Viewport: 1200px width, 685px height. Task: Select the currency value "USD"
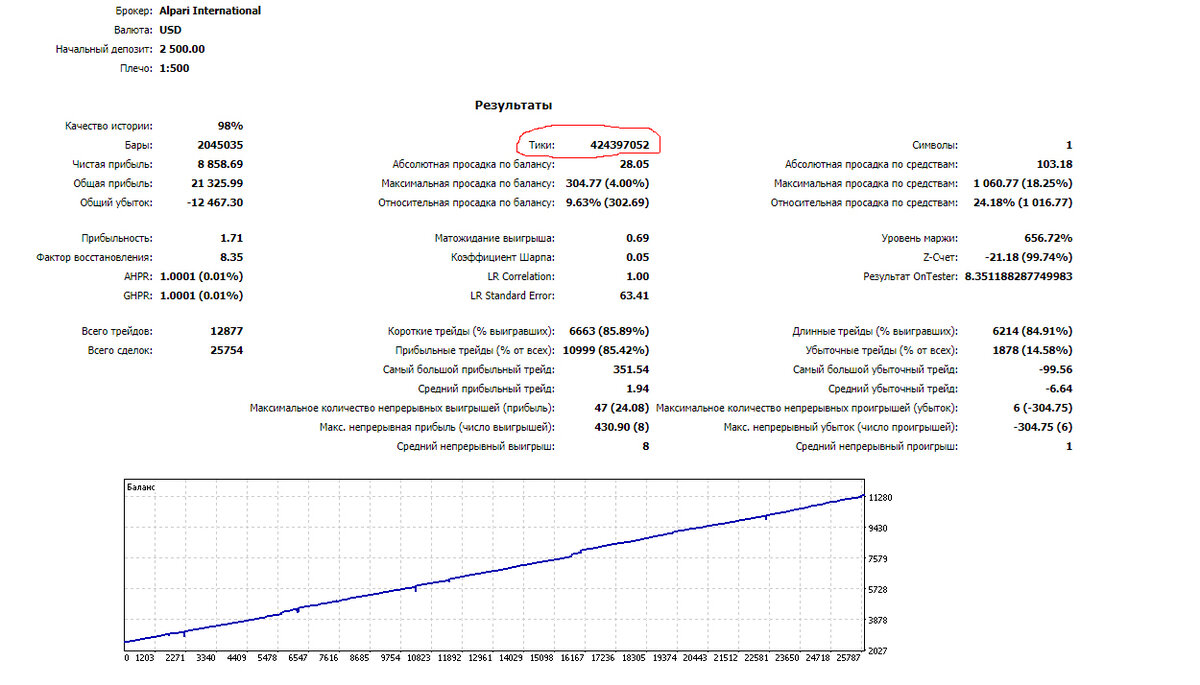click(x=171, y=30)
